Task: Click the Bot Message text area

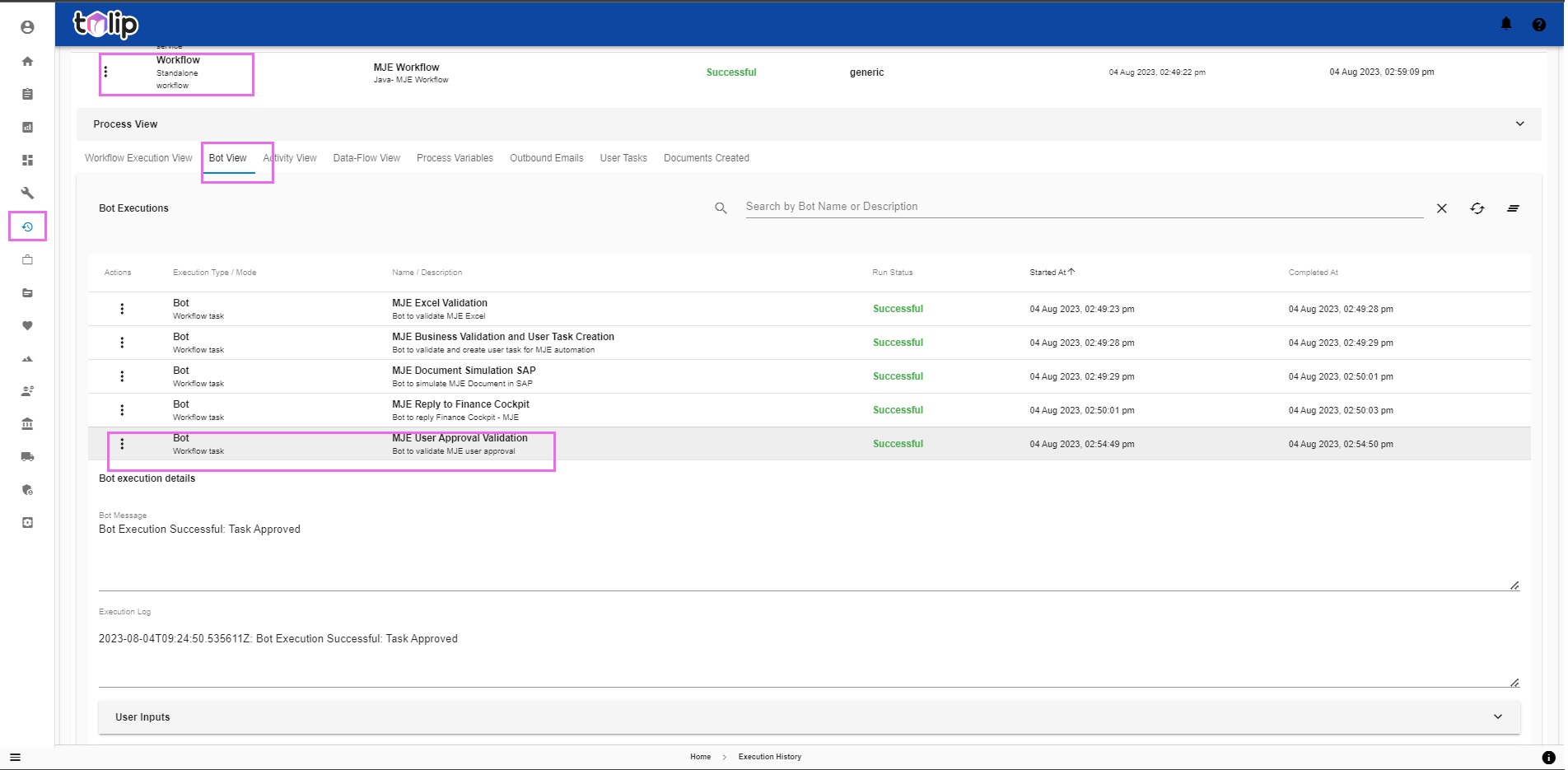Action: coord(809,555)
